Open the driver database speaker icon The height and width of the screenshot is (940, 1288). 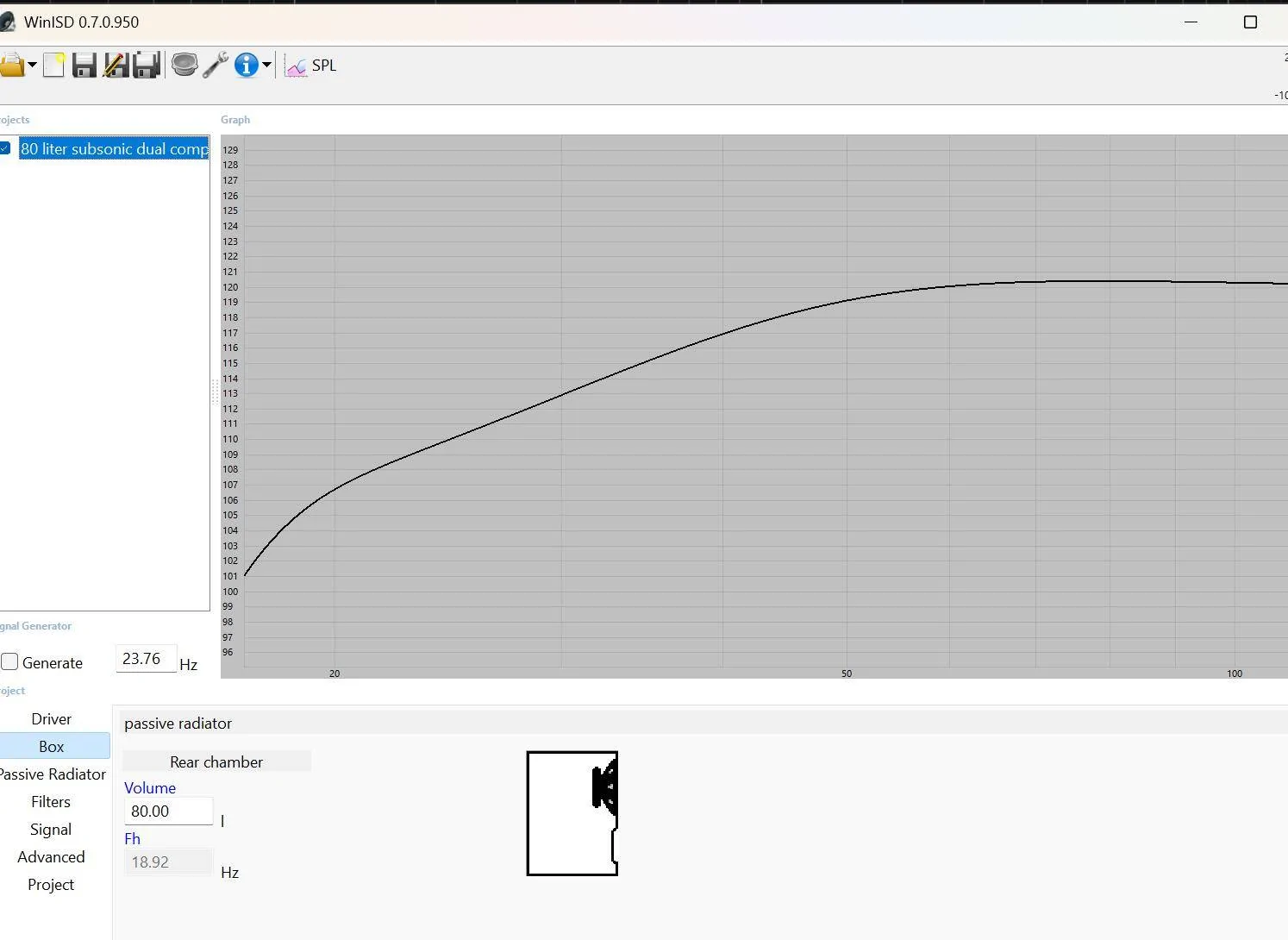point(184,65)
